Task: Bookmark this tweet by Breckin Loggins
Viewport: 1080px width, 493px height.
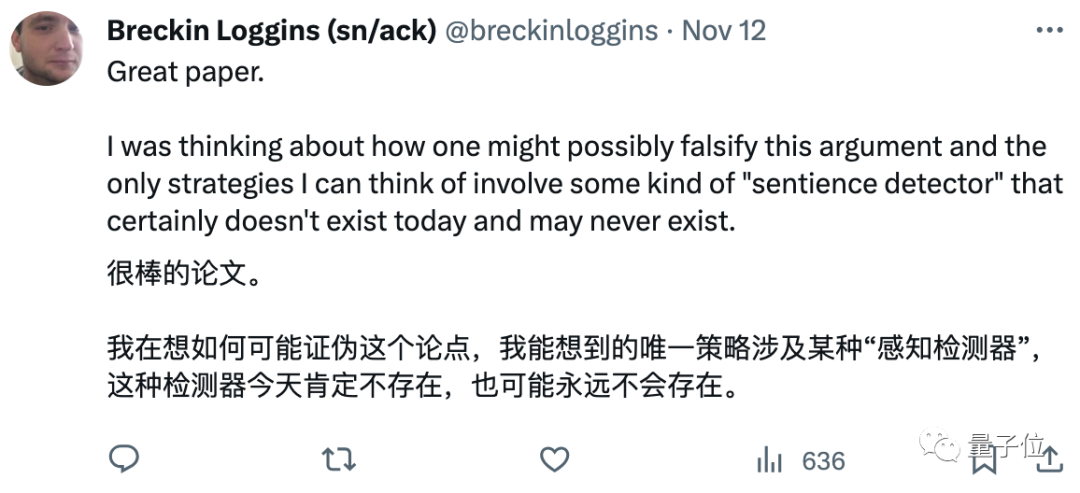Action: (x=982, y=461)
